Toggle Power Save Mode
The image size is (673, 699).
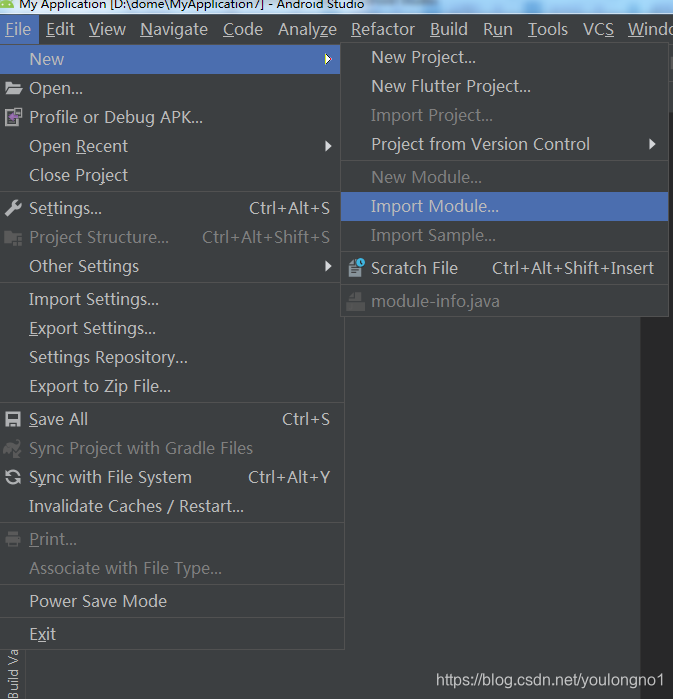172,601
